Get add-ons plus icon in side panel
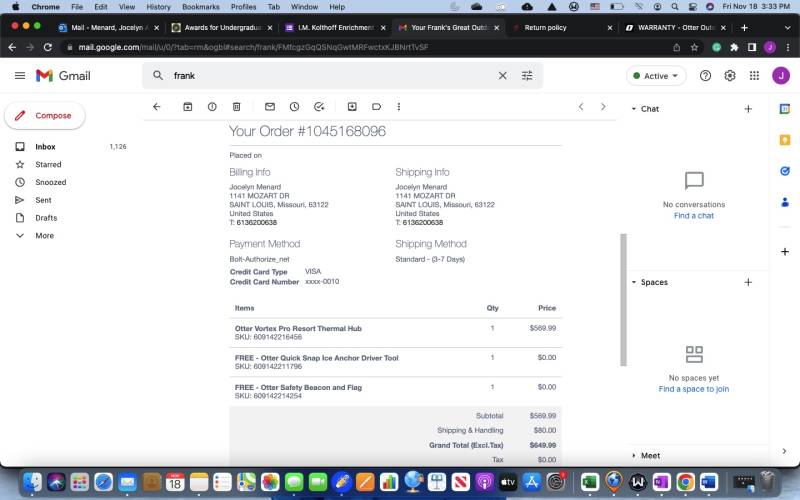Screen dimensions: 800x500 785,252
